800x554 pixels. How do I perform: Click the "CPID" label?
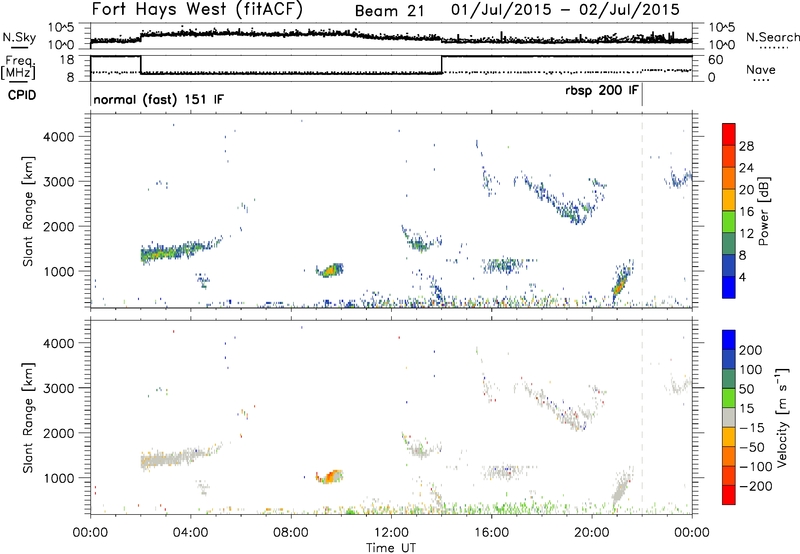point(22,95)
